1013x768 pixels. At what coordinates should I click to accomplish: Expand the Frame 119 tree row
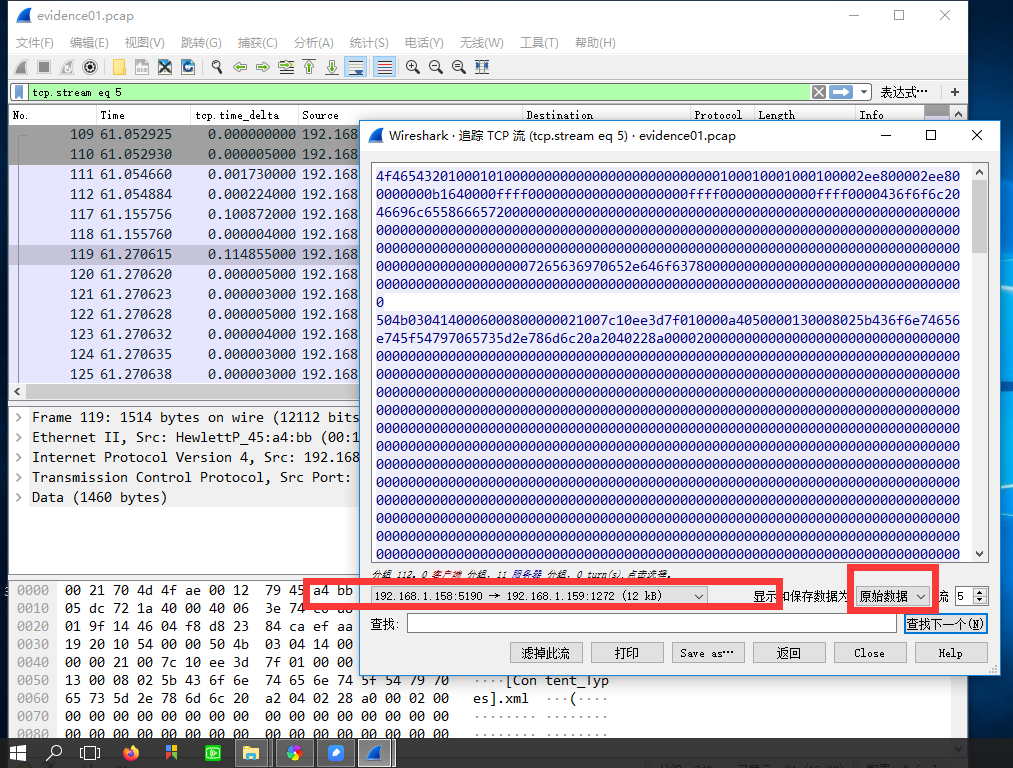tap(19, 417)
